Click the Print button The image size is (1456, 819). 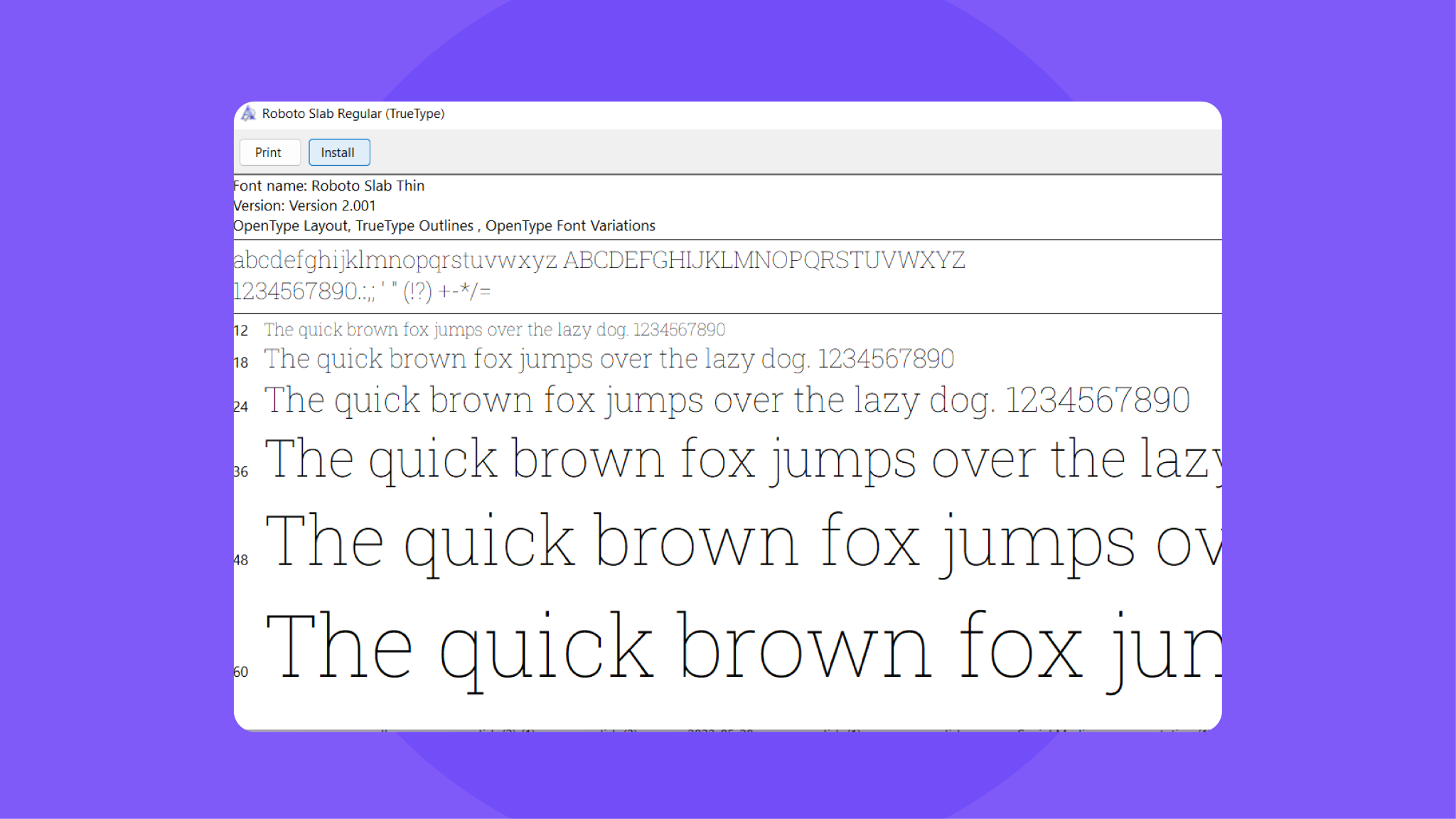coord(270,152)
